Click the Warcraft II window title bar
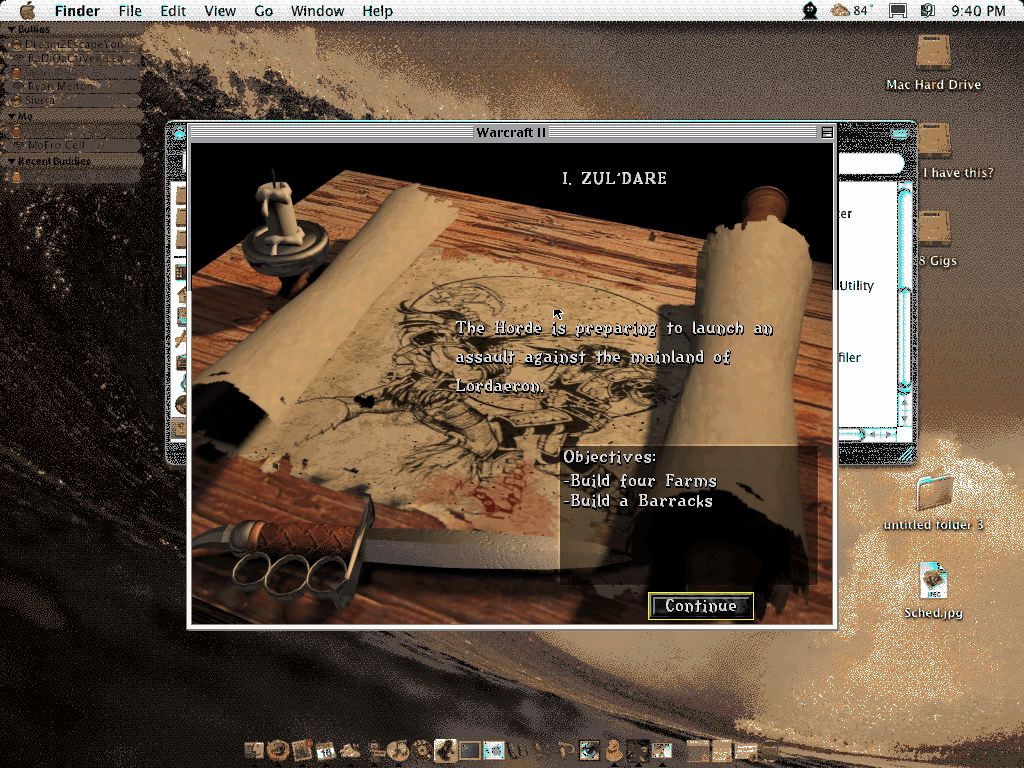This screenshot has height=768, width=1024. click(511, 133)
